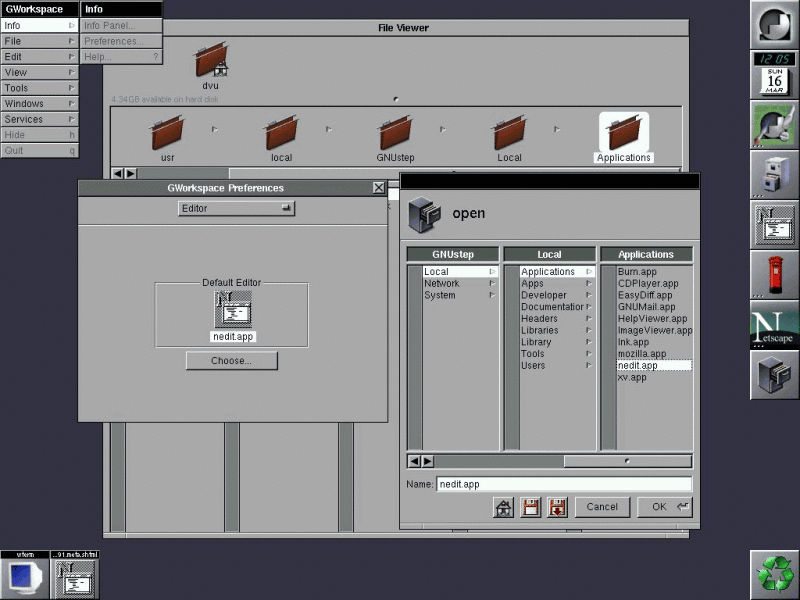The width and height of the screenshot is (800, 600).
Task: Click the Name text field
Action: click(x=563, y=484)
